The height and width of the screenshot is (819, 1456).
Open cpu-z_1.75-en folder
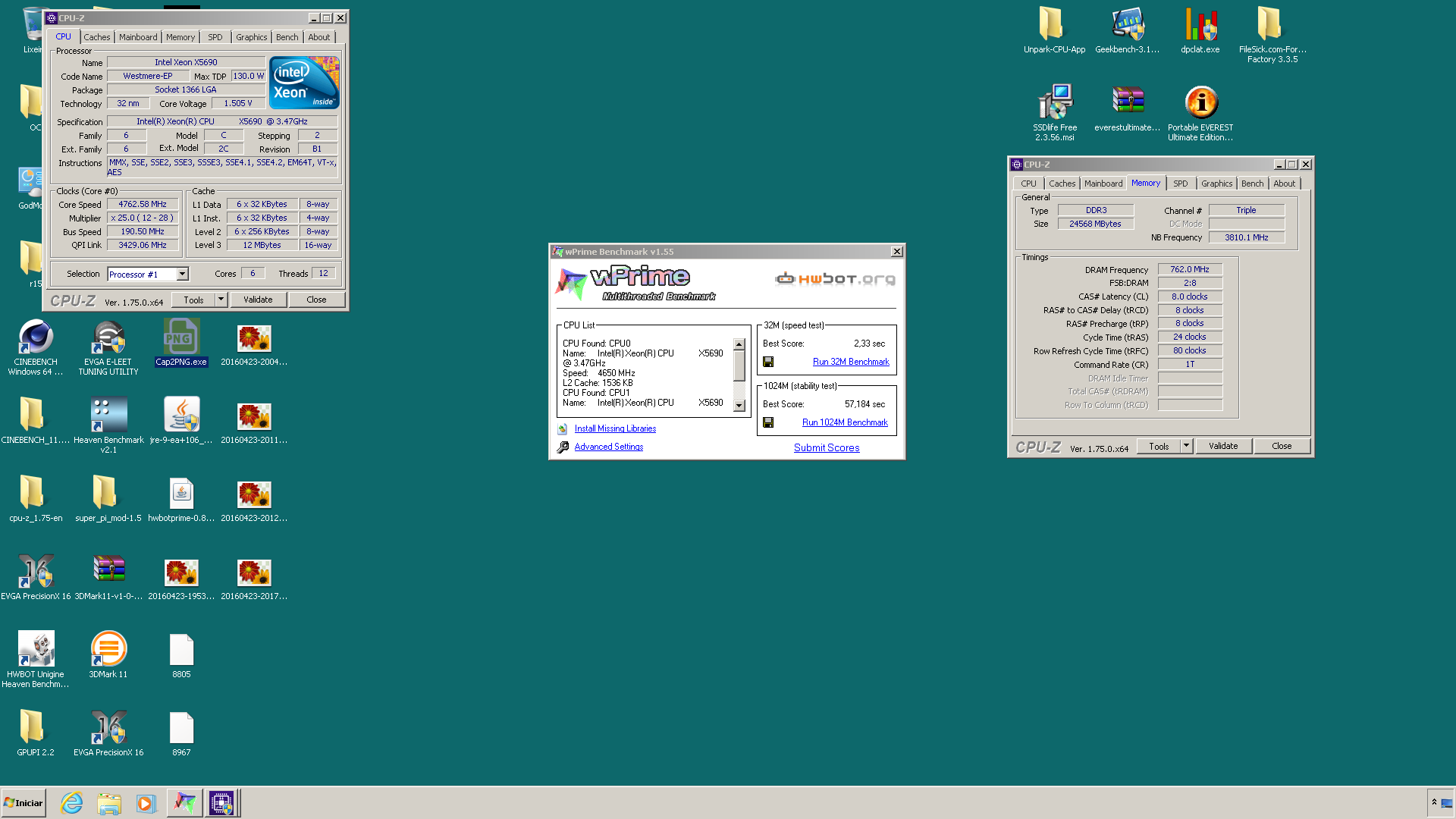[x=36, y=498]
